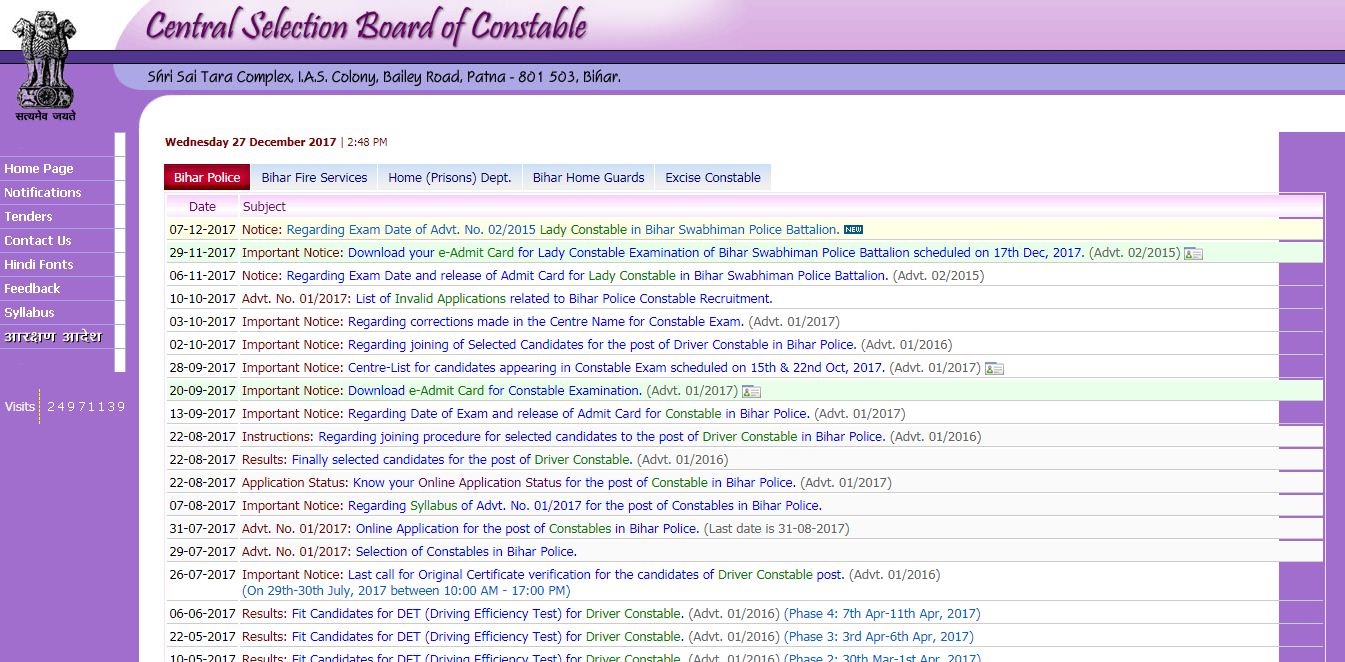Screen dimensions: 1345x662
Task: Open Regarding Syllabus of Advt. No. 01/2017 notice
Action: (585, 506)
